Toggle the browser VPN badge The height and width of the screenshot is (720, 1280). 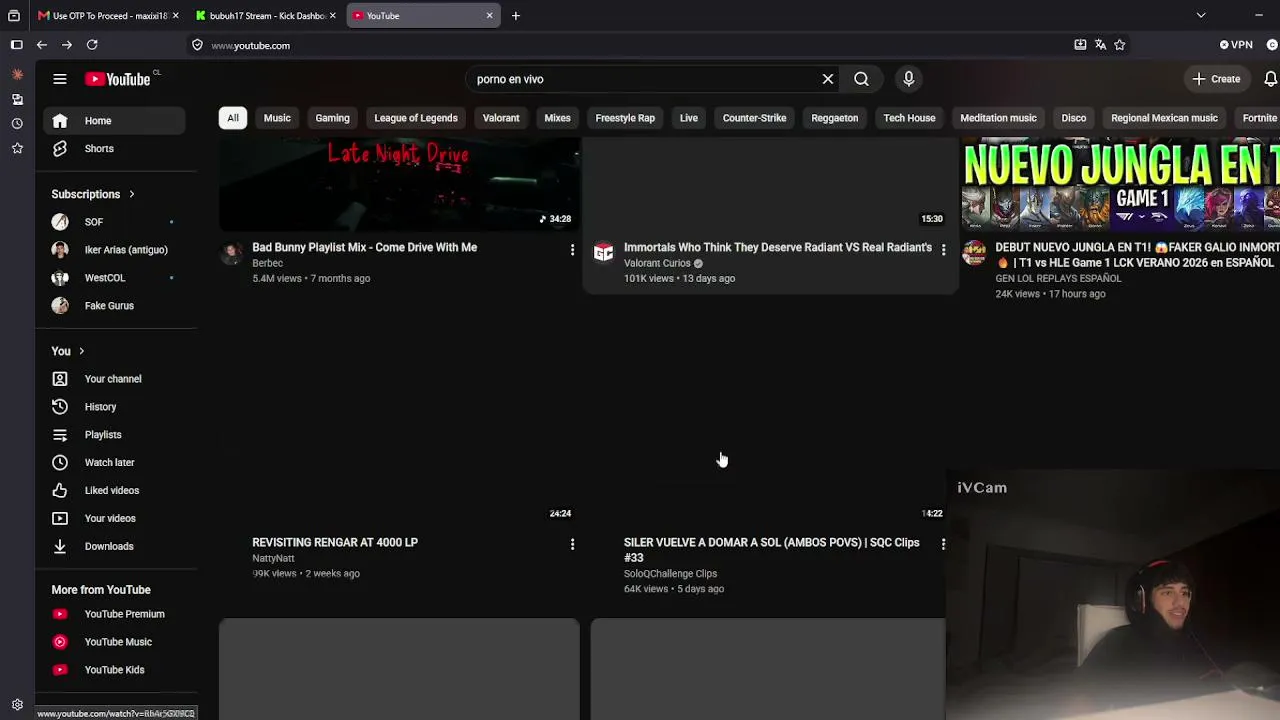click(1237, 45)
